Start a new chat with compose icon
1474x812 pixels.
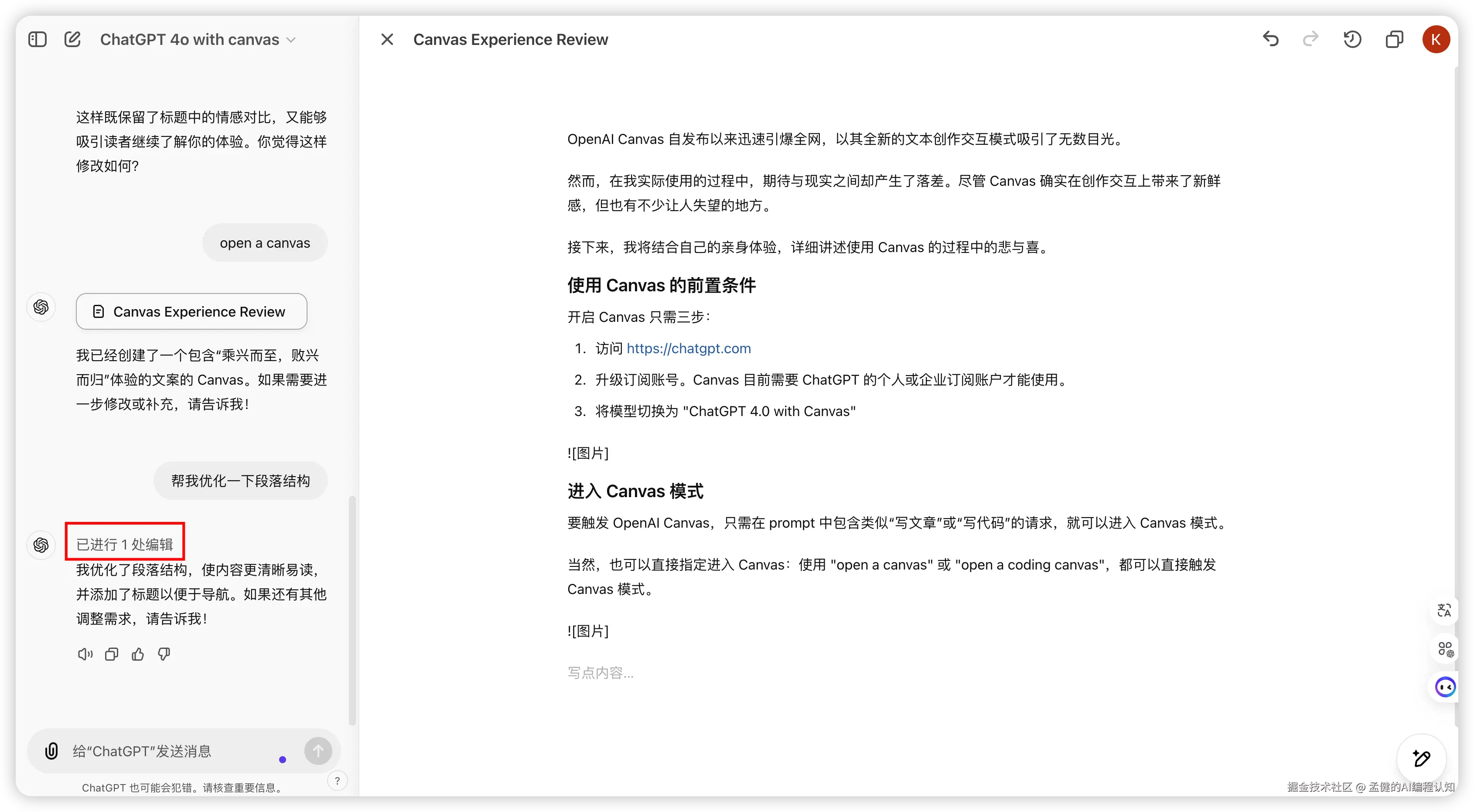coord(72,40)
